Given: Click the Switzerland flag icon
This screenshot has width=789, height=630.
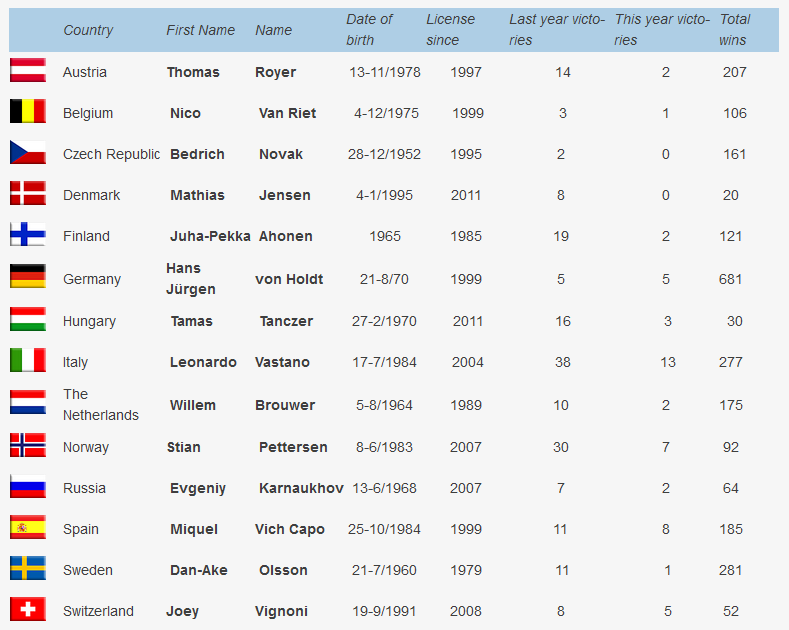Looking at the screenshot, I should click(28, 609).
